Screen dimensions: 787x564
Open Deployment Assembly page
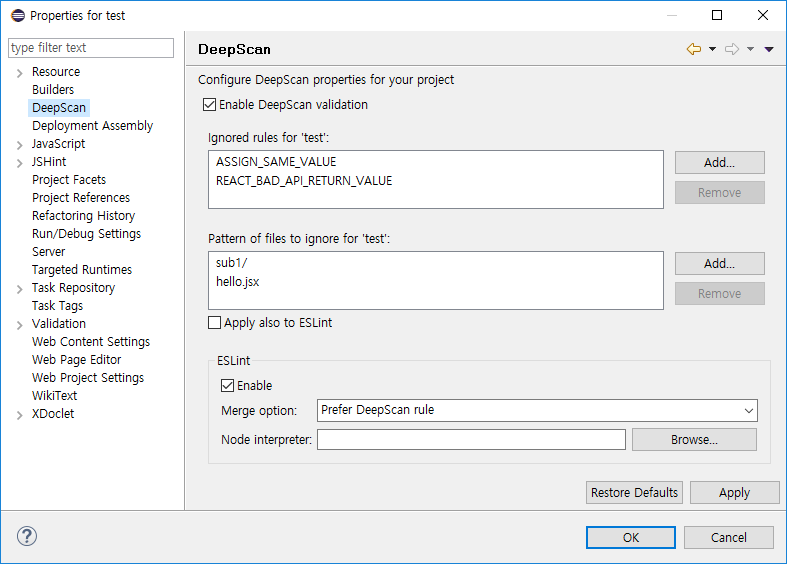(92, 125)
